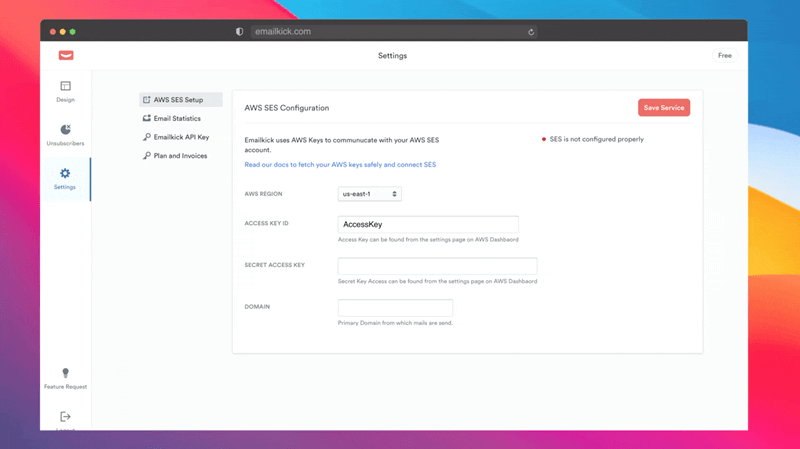The image size is (800, 449).
Task: Click the Emailkick API Key key icon
Action: point(146,137)
